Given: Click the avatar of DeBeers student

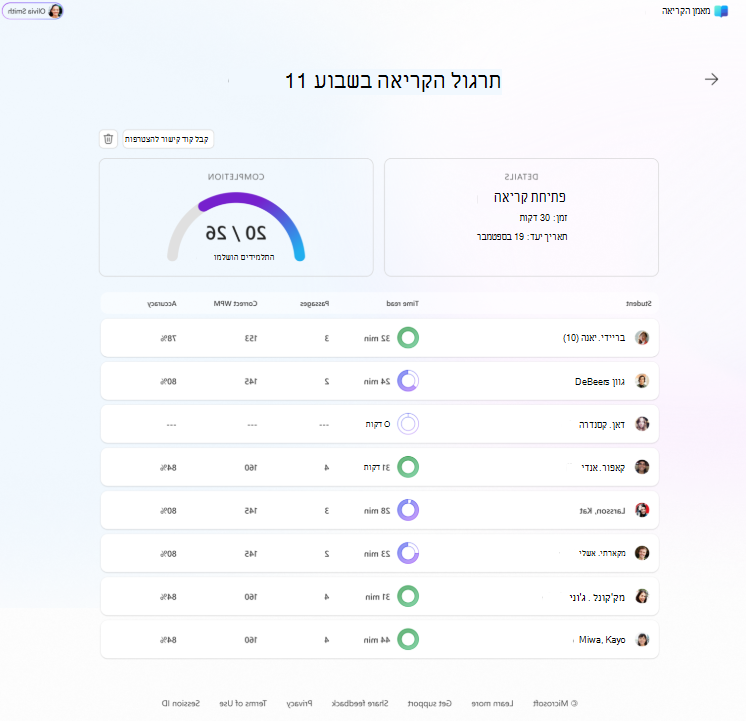Looking at the screenshot, I should (642, 381).
